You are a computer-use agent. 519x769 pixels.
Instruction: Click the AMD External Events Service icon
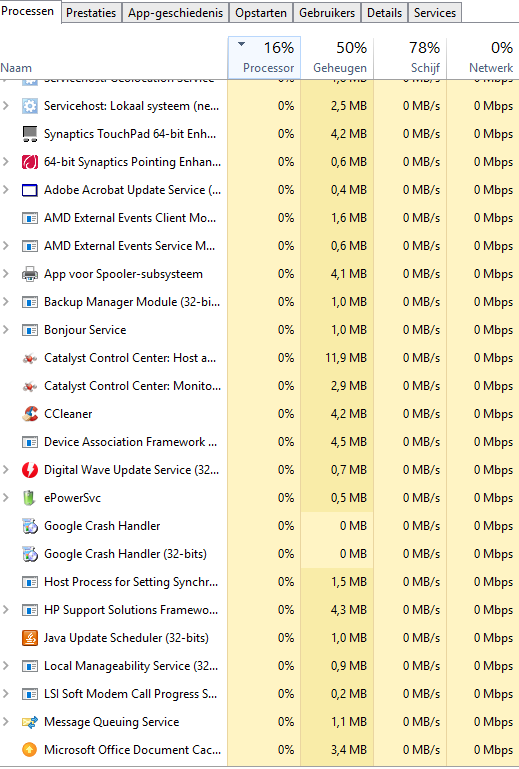[30, 246]
